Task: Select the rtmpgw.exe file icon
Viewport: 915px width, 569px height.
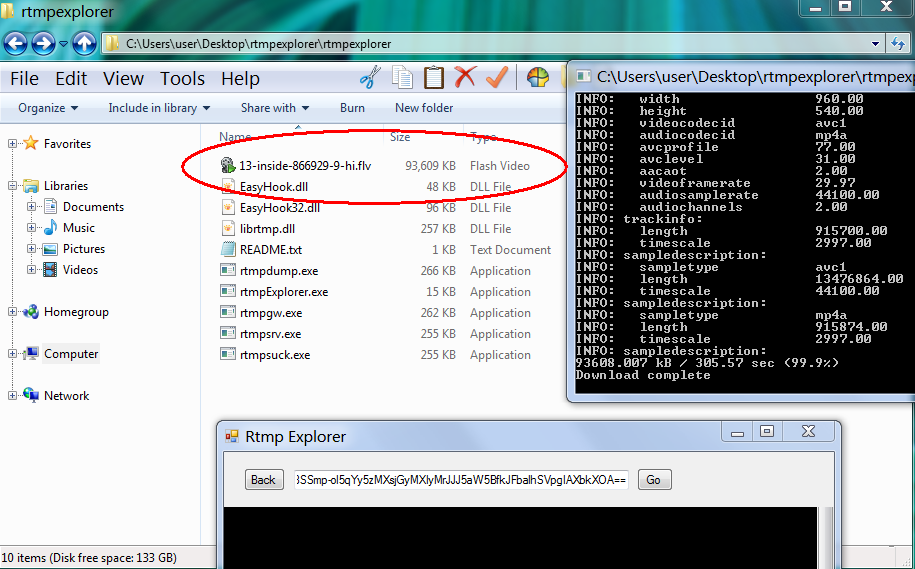Action: click(x=228, y=312)
